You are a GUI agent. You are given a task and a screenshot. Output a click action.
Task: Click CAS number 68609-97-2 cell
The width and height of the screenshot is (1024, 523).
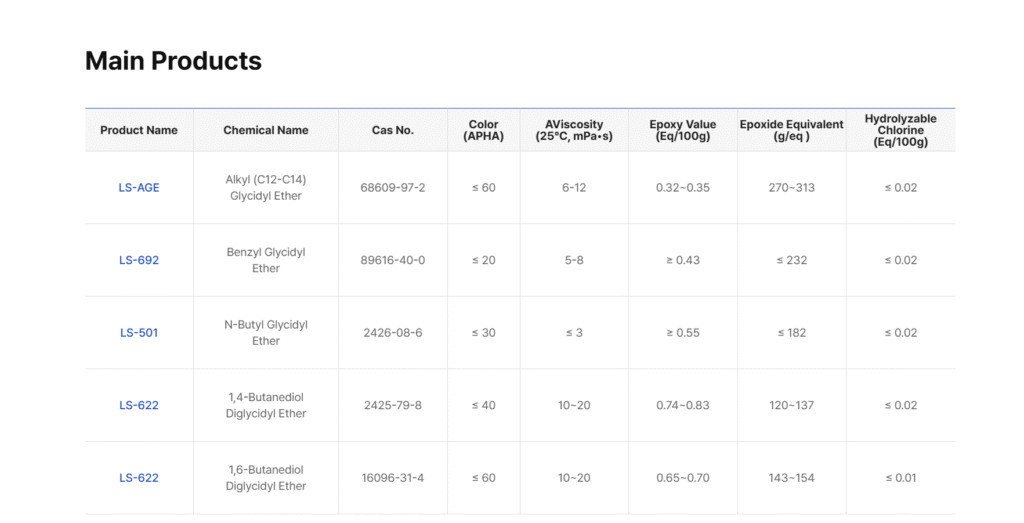tap(393, 188)
